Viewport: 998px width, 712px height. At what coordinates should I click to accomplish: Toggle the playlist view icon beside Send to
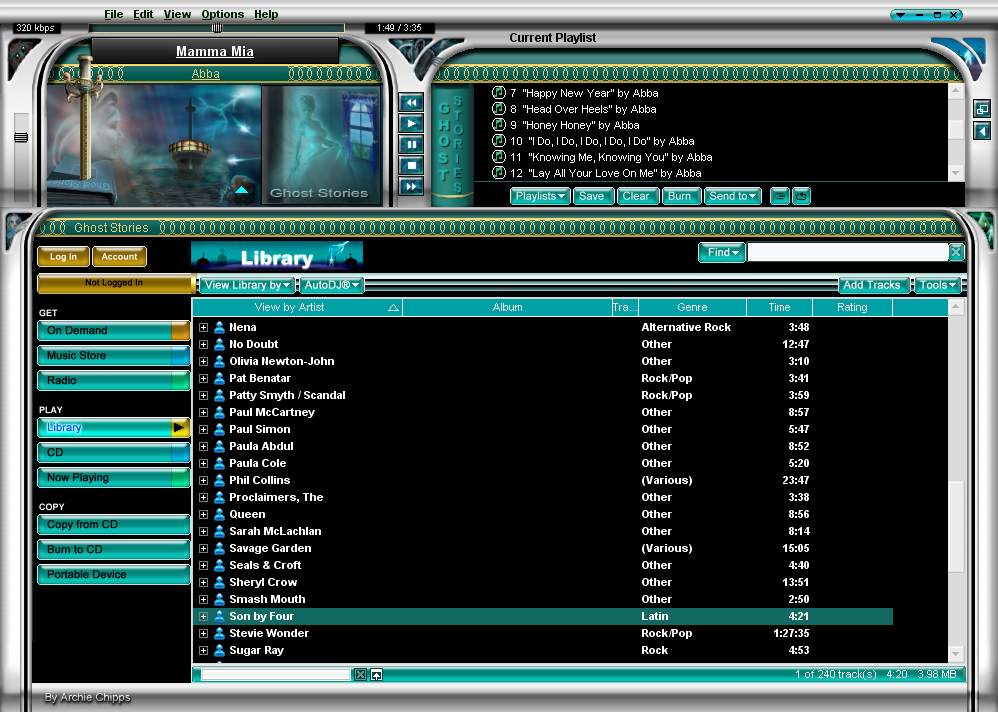click(779, 196)
